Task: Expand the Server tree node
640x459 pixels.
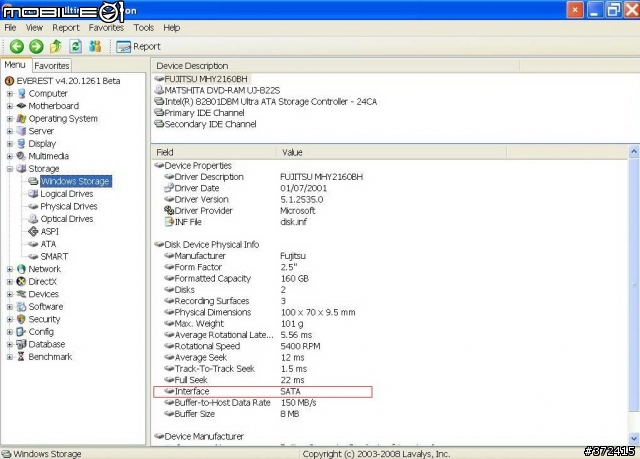Action: pyautogui.click(x=10, y=131)
